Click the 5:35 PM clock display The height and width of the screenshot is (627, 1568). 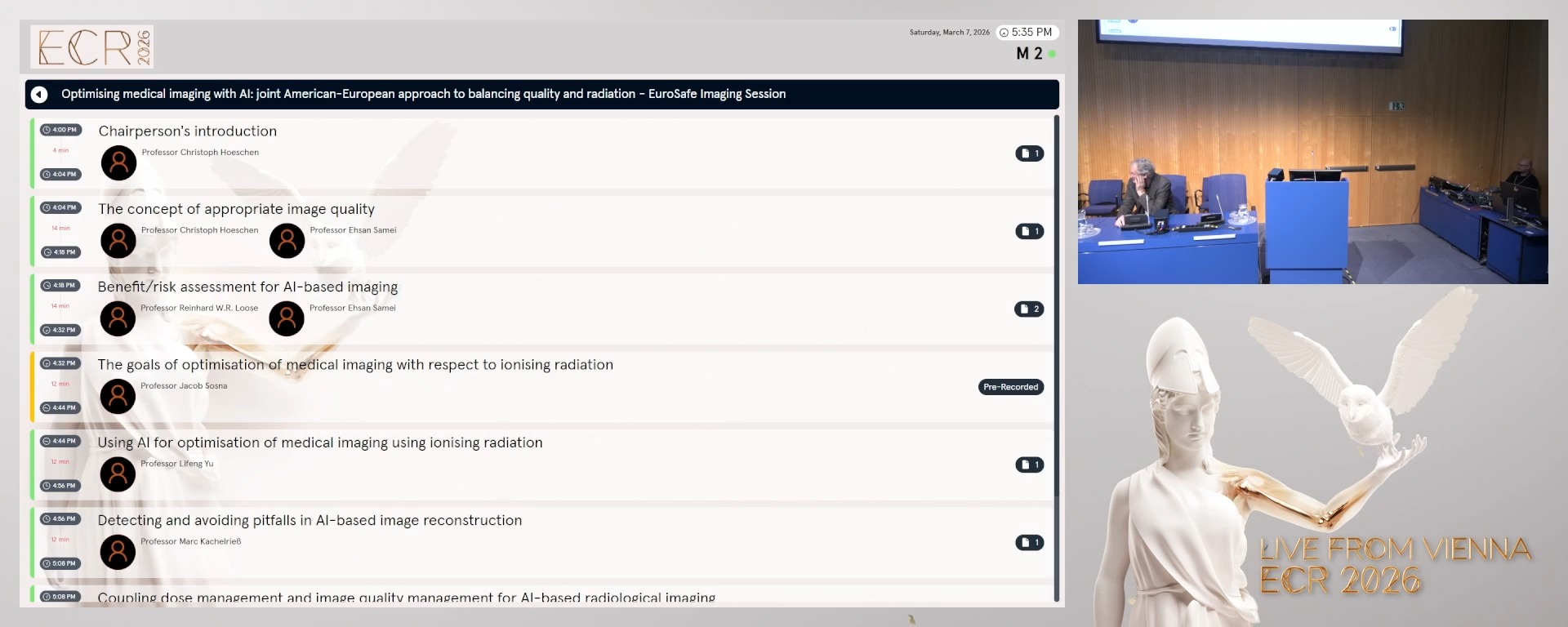[x=1027, y=33]
